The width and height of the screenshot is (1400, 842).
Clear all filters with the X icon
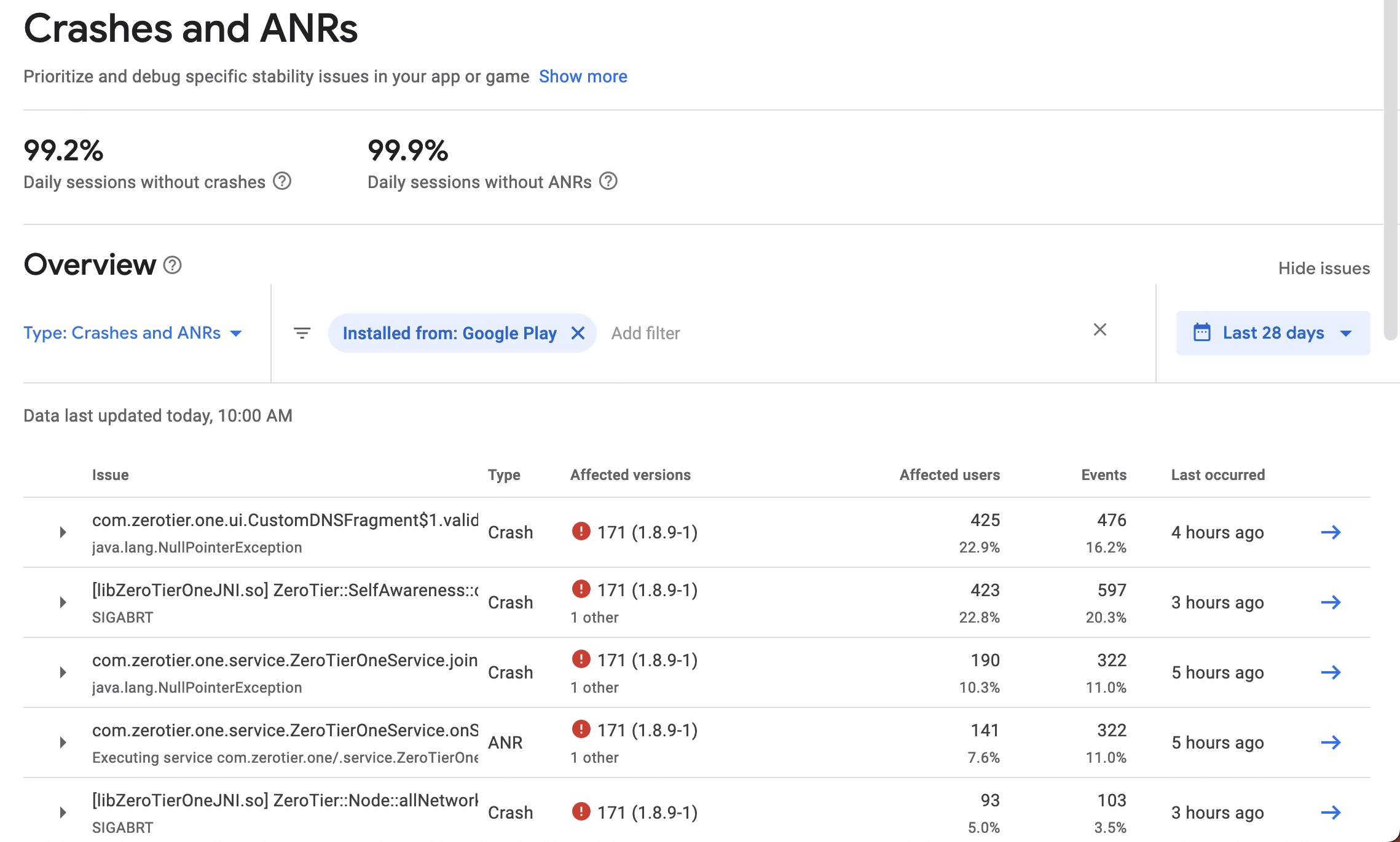coord(1100,330)
